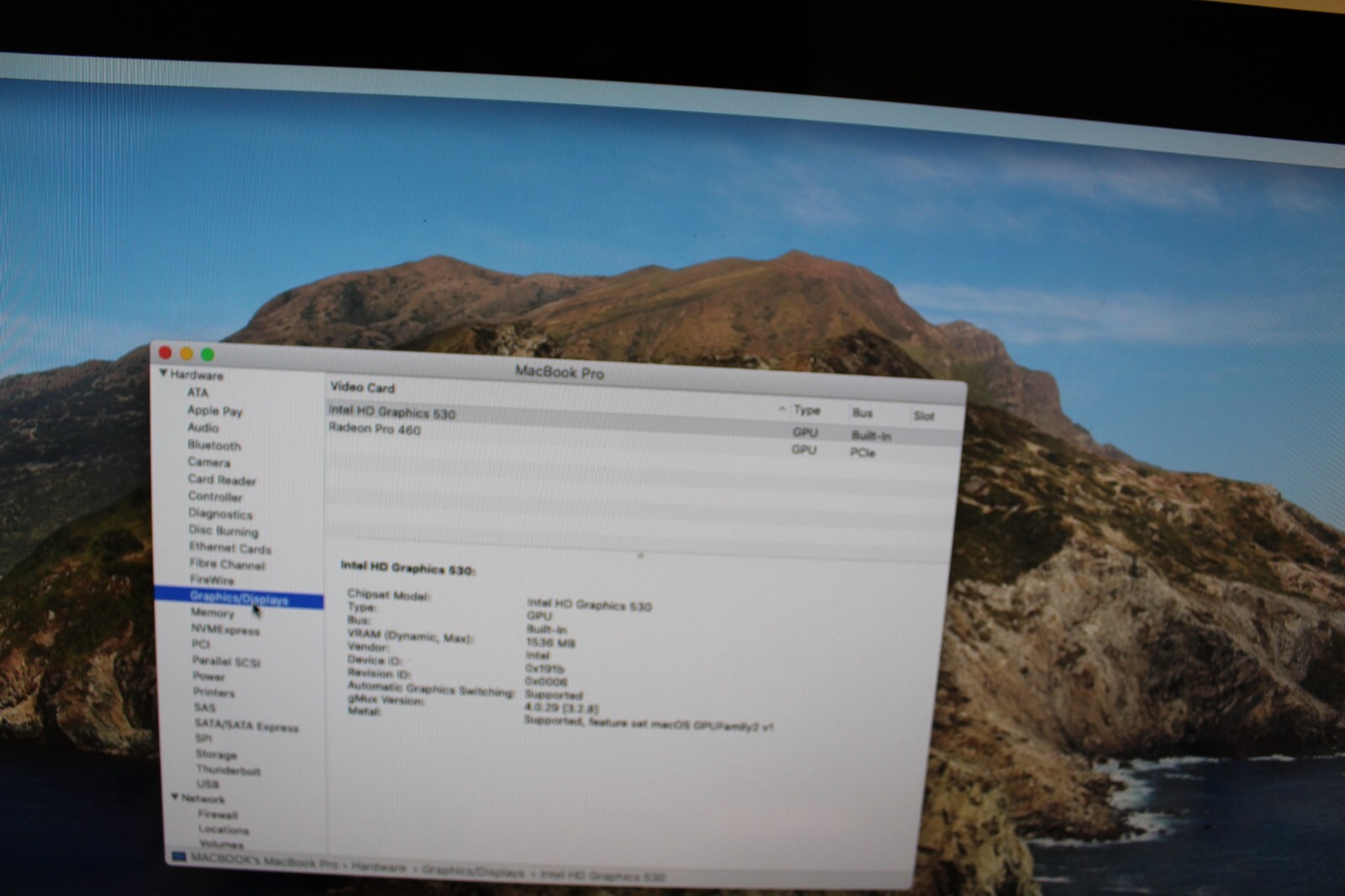Collapse the Hardware section triangle
The height and width of the screenshot is (896, 1345).
click(x=163, y=373)
